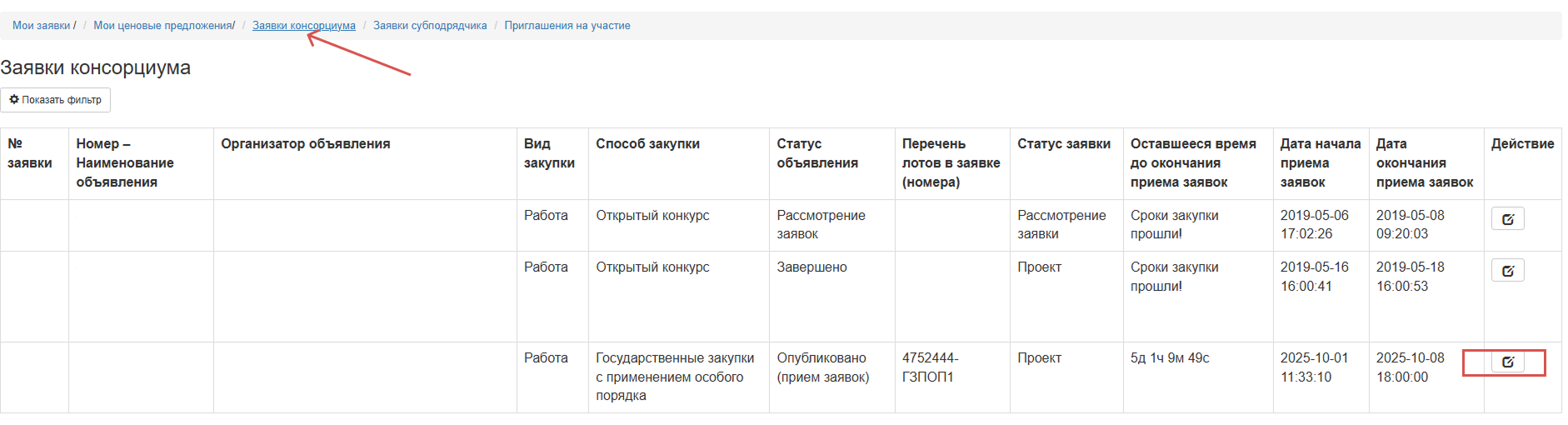The height and width of the screenshot is (425, 1568).
Task: Go to Мои ценовые предложения
Action: [162, 26]
